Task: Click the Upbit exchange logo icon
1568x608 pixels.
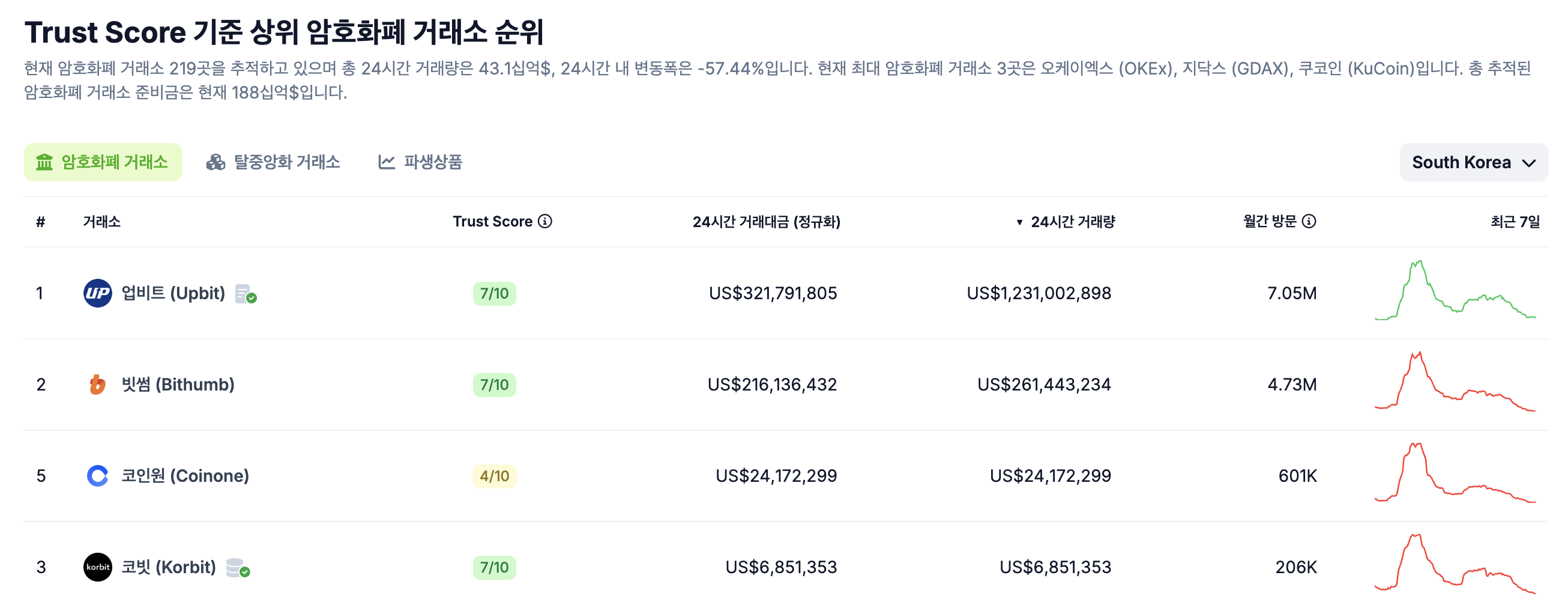Action: coord(97,293)
